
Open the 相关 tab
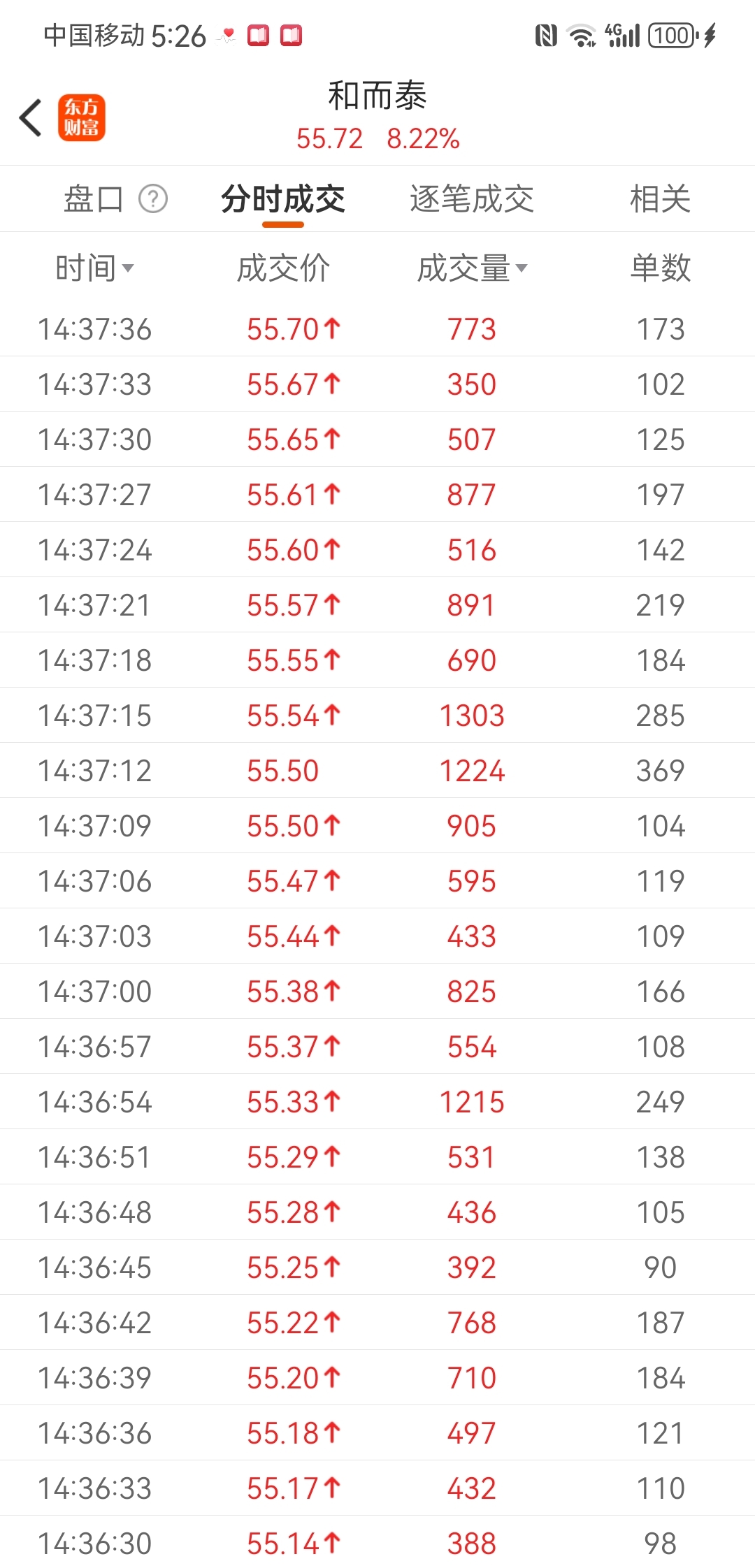coord(660,199)
